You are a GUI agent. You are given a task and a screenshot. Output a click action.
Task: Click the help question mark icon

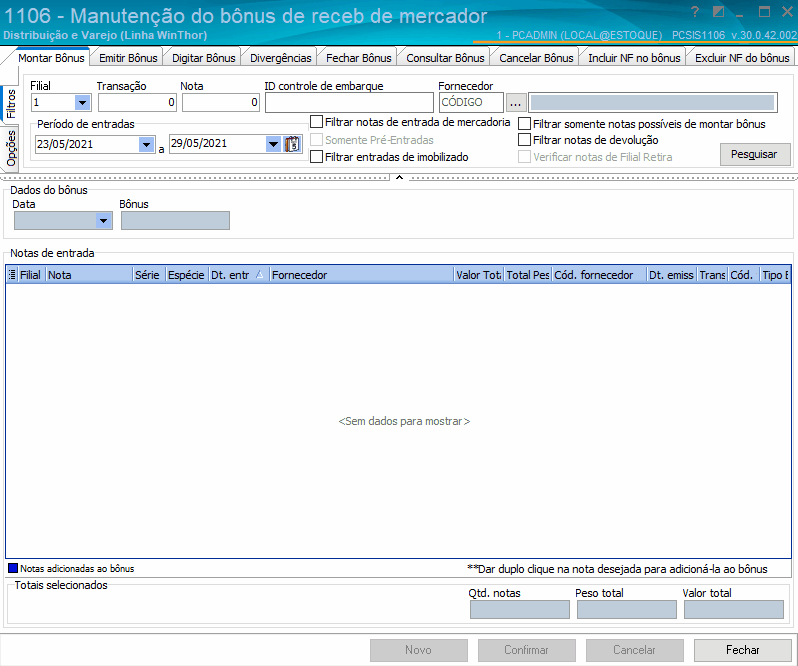[x=695, y=12]
